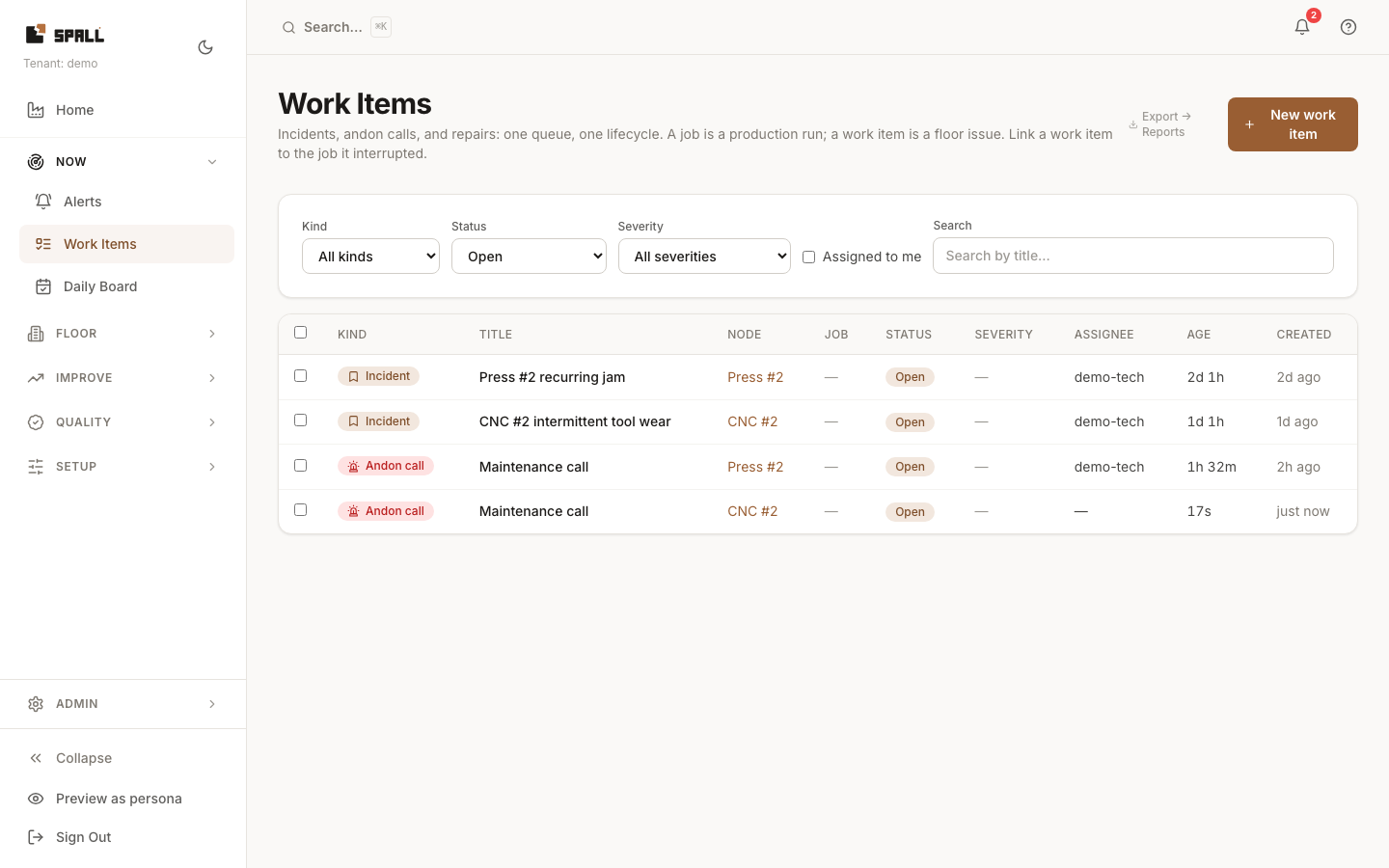Image resolution: width=1389 pixels, height=868 pixels.
Task: Open Press #2 node link in recurring jam row
Action: pyautogui.click(x=755, y=377)
